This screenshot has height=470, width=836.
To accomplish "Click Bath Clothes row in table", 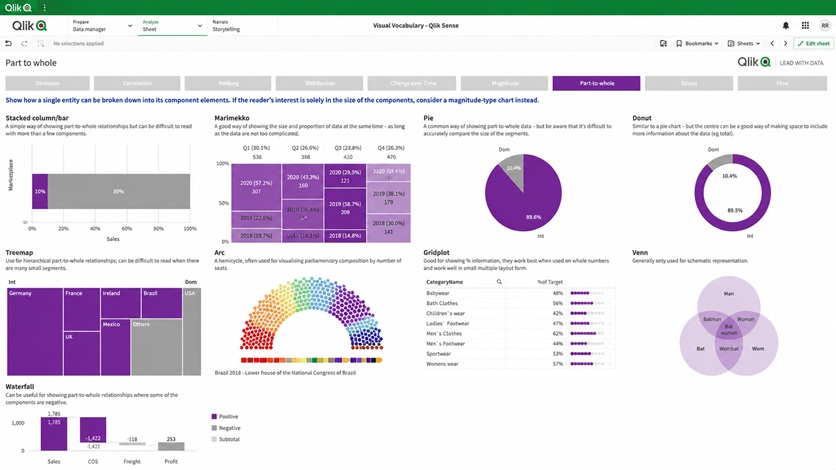I will tap(519, 303).
